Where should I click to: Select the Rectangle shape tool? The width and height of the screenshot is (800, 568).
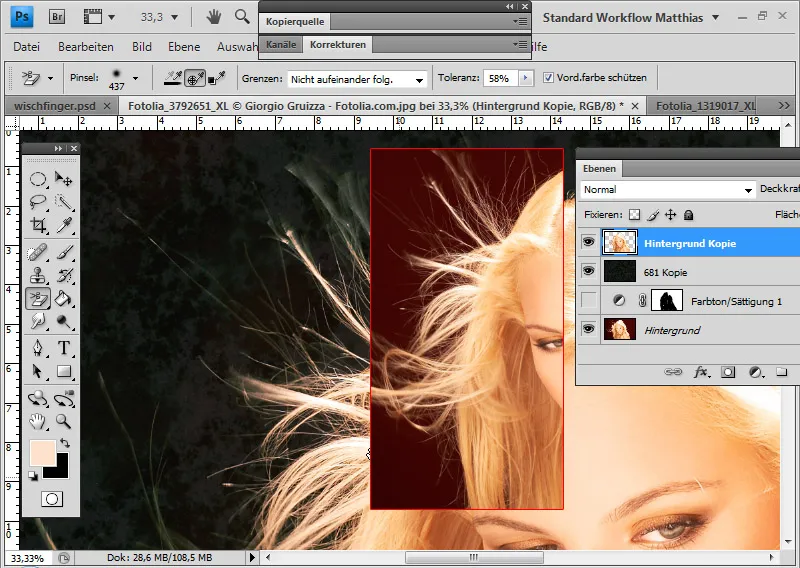click(x=64, y=372)
